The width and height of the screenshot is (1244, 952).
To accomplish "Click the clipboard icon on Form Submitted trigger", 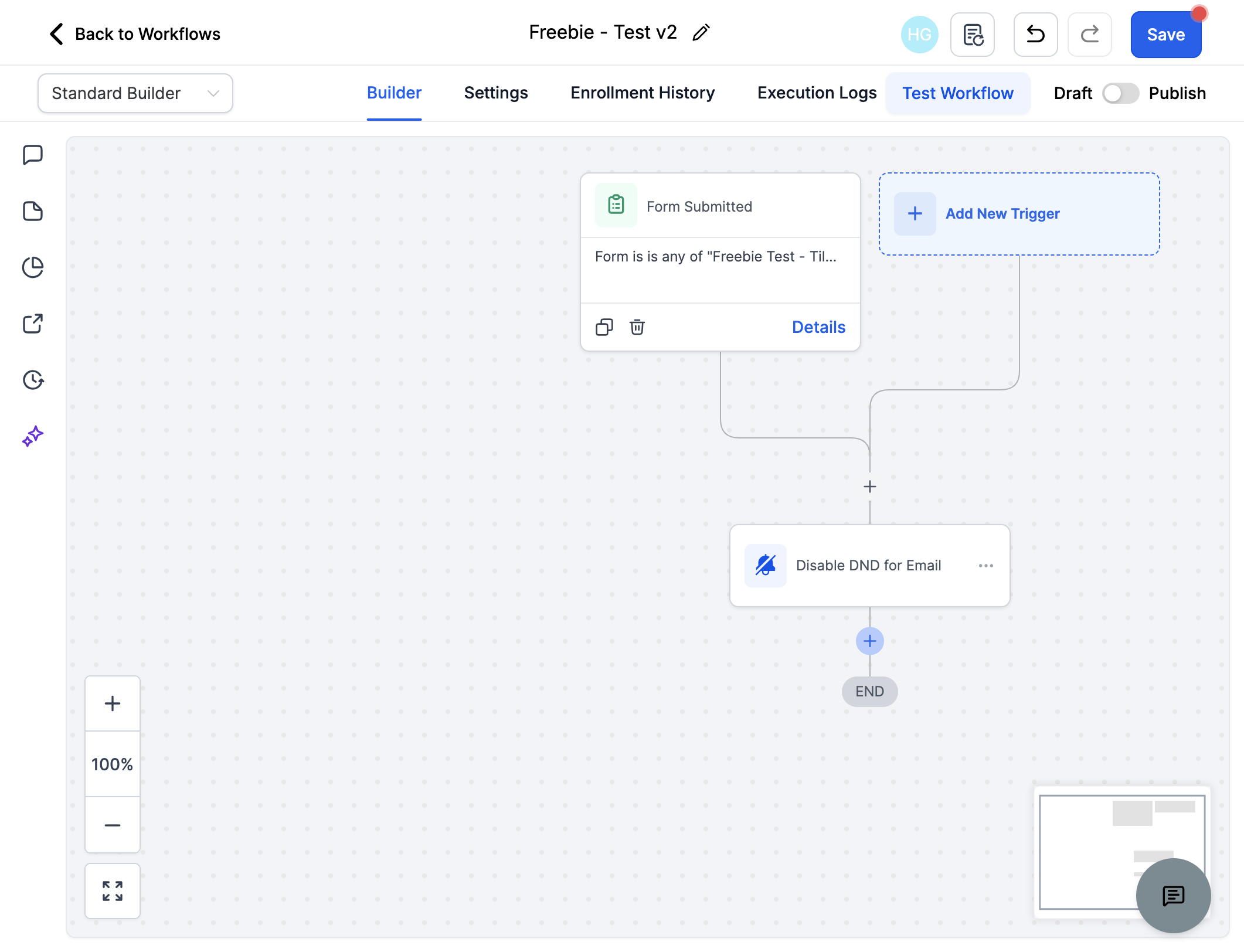I will [616, 205].
